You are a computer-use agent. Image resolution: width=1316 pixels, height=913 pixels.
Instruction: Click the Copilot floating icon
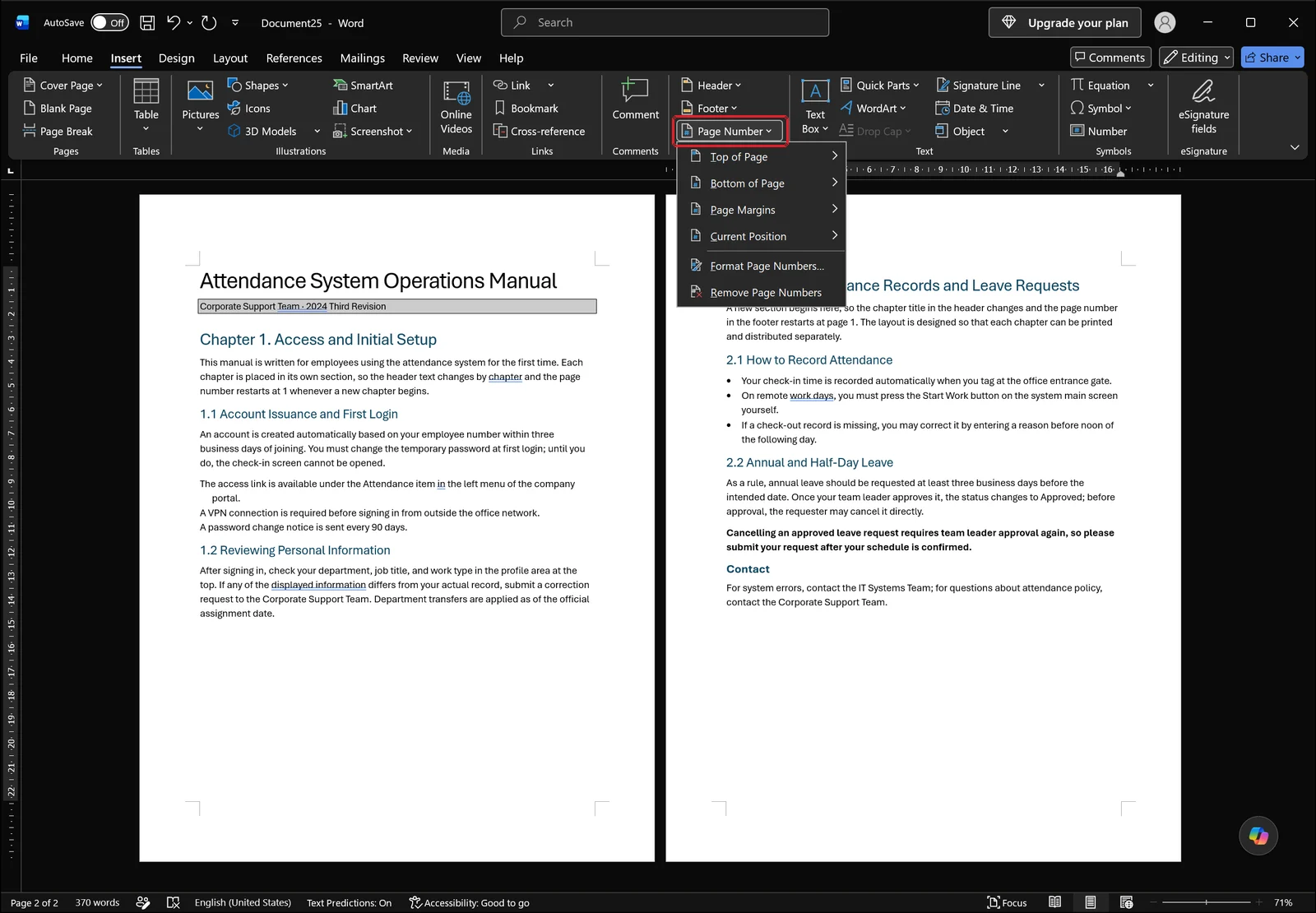click(x=1258, y=836)
